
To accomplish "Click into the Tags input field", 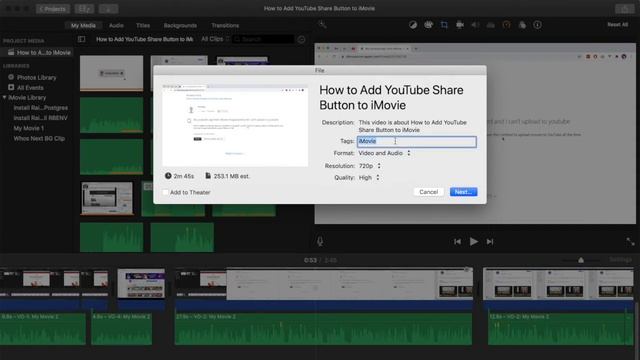I will [x=417, y=141].
